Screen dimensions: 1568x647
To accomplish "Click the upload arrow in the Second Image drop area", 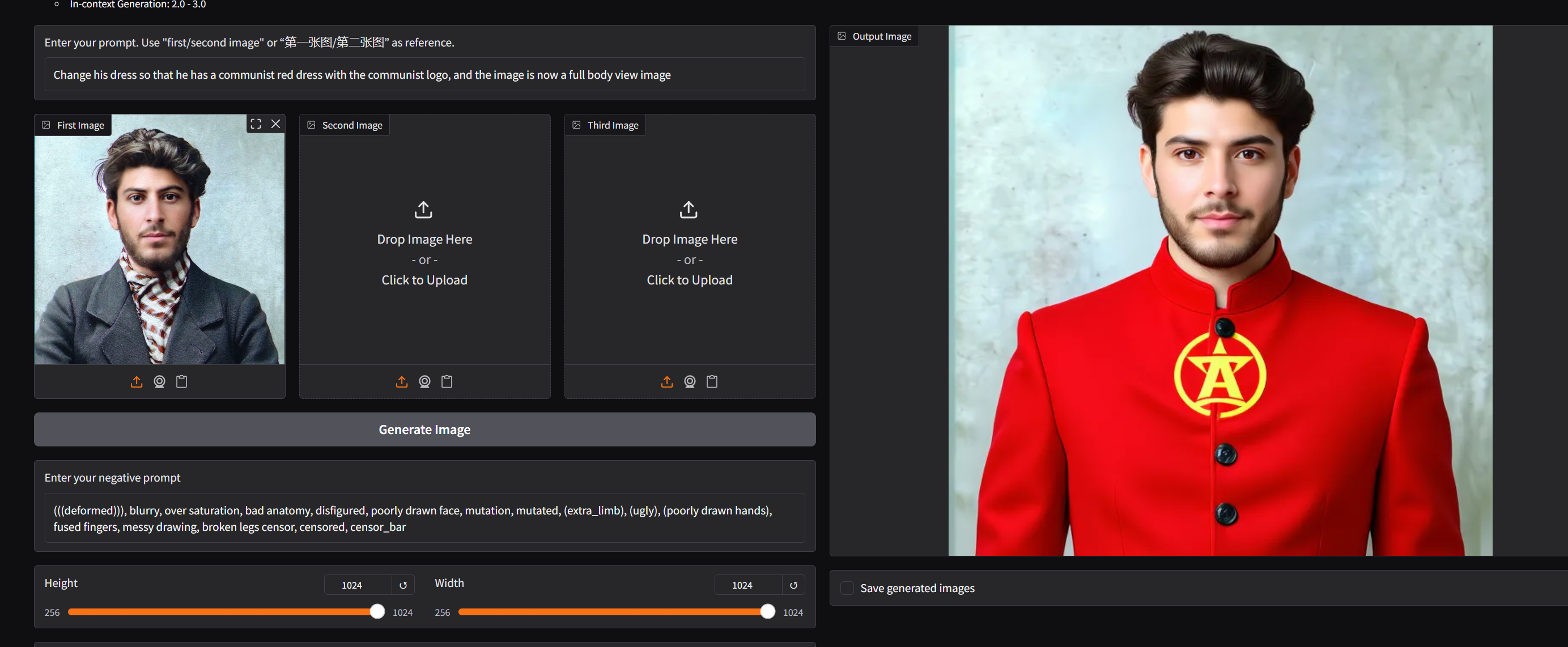I will 424,210.
